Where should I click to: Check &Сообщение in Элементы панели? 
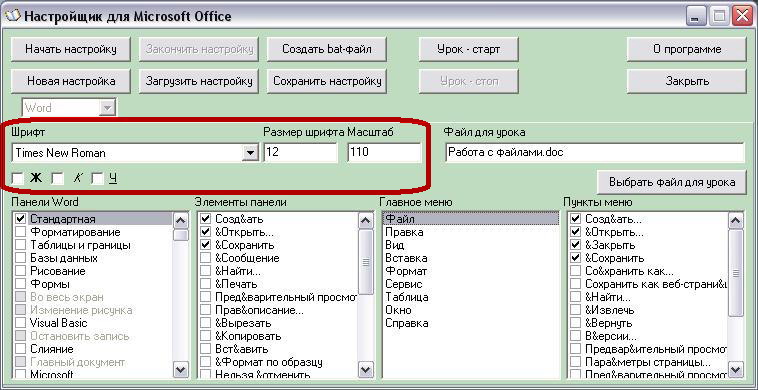pyautogui.click(x=205, y=258)
